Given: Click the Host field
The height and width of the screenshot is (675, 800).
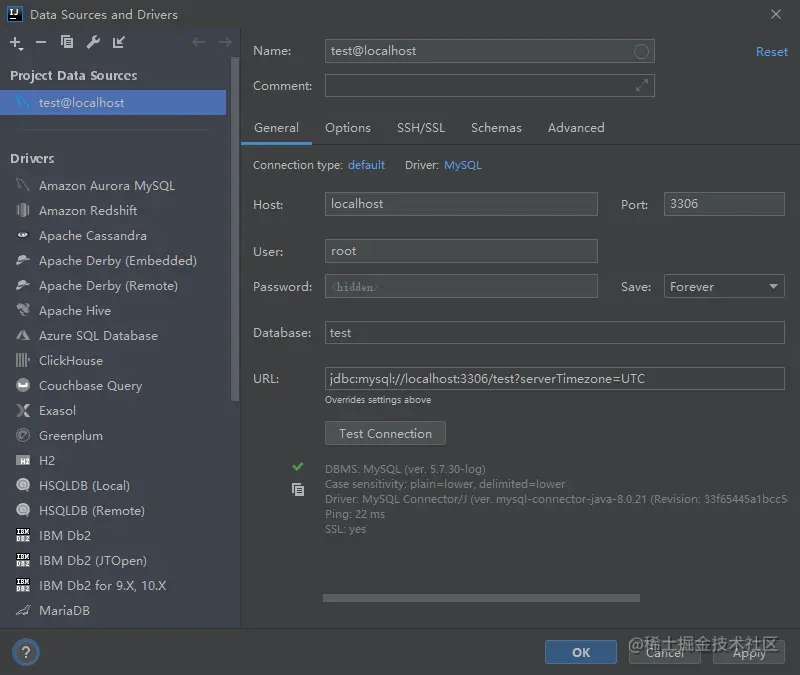Looking at the screenshot, I should [461, 204].
